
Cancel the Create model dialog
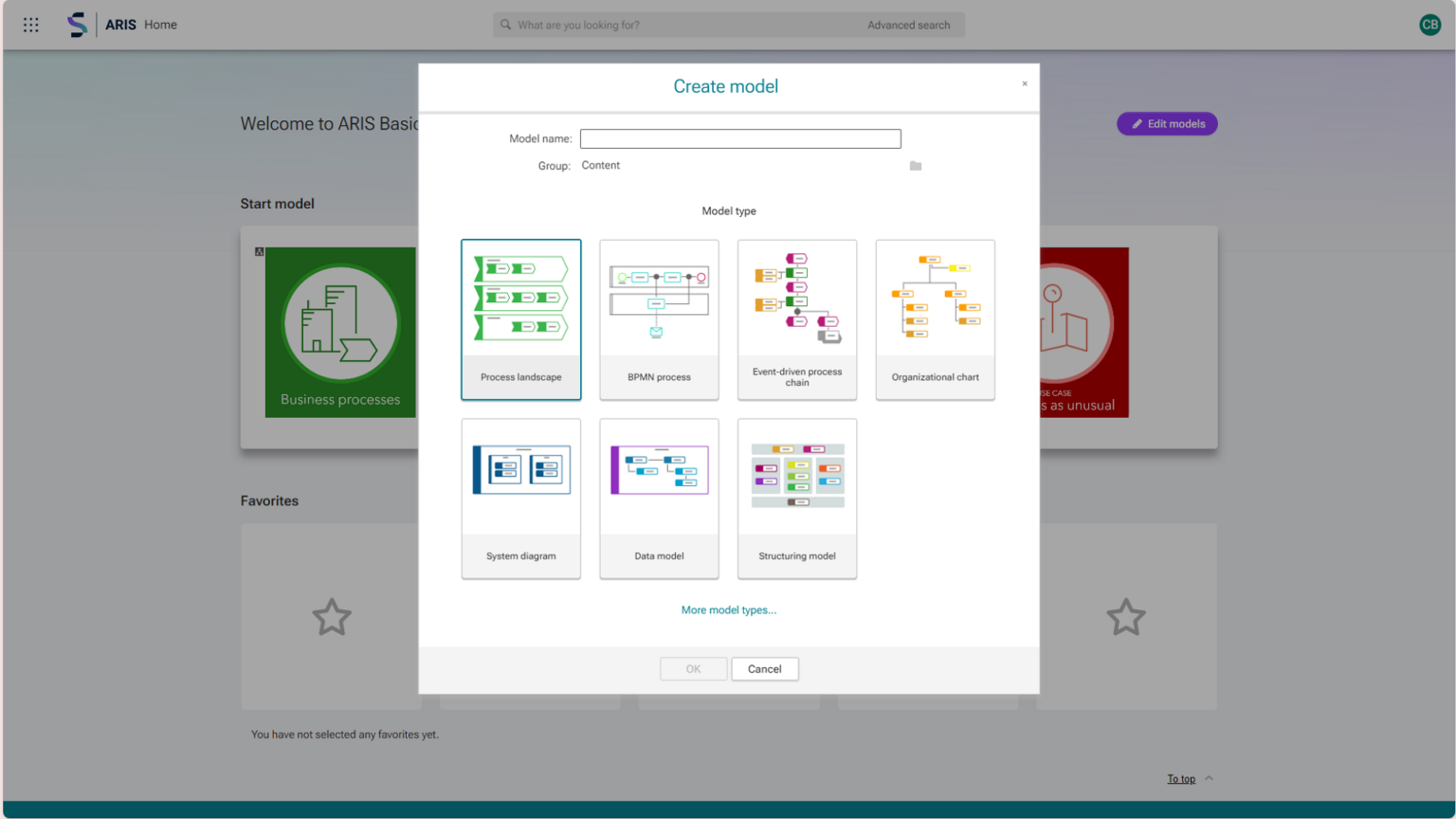(765, 668)
